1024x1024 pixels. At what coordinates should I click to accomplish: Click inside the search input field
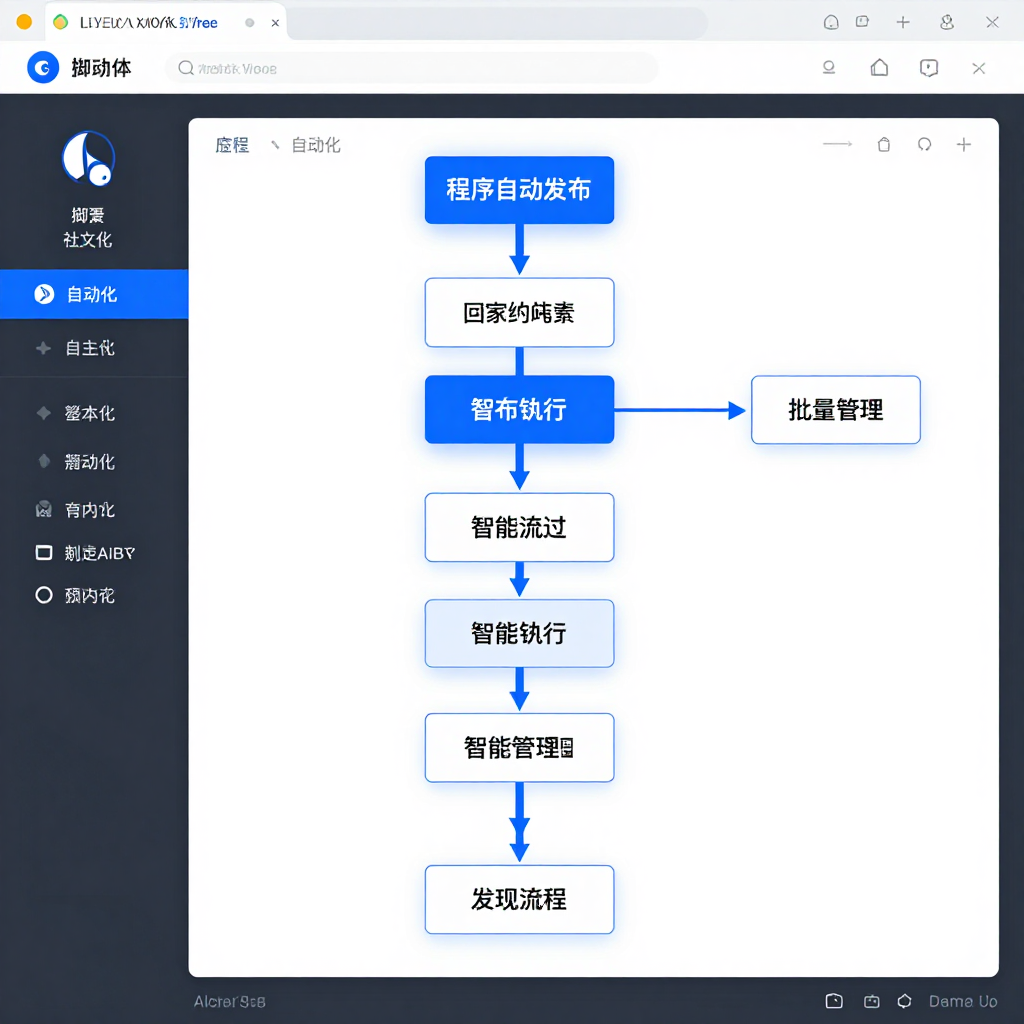(x=400, y=68)
